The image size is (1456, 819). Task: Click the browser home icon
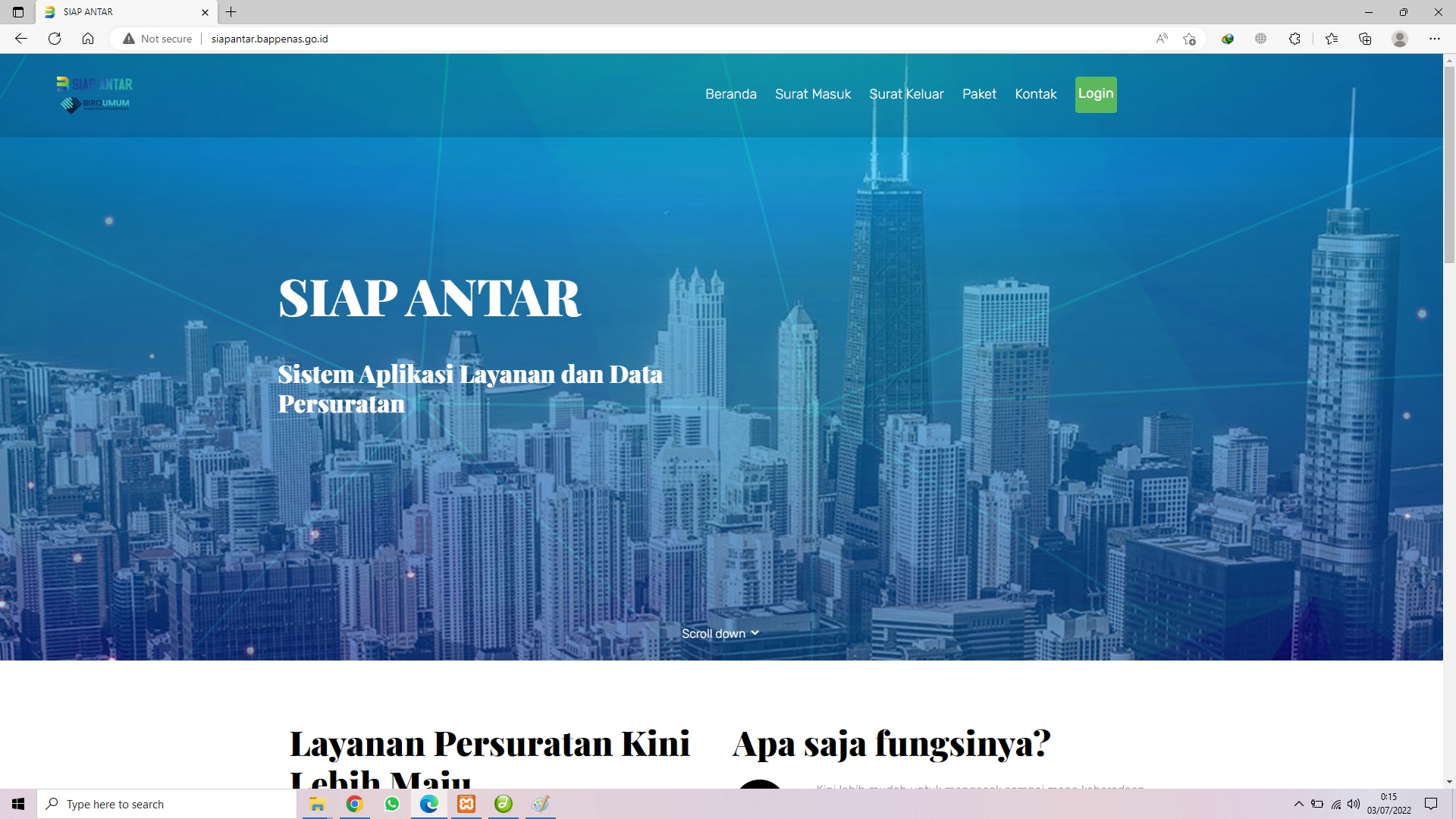coord(88,39)
